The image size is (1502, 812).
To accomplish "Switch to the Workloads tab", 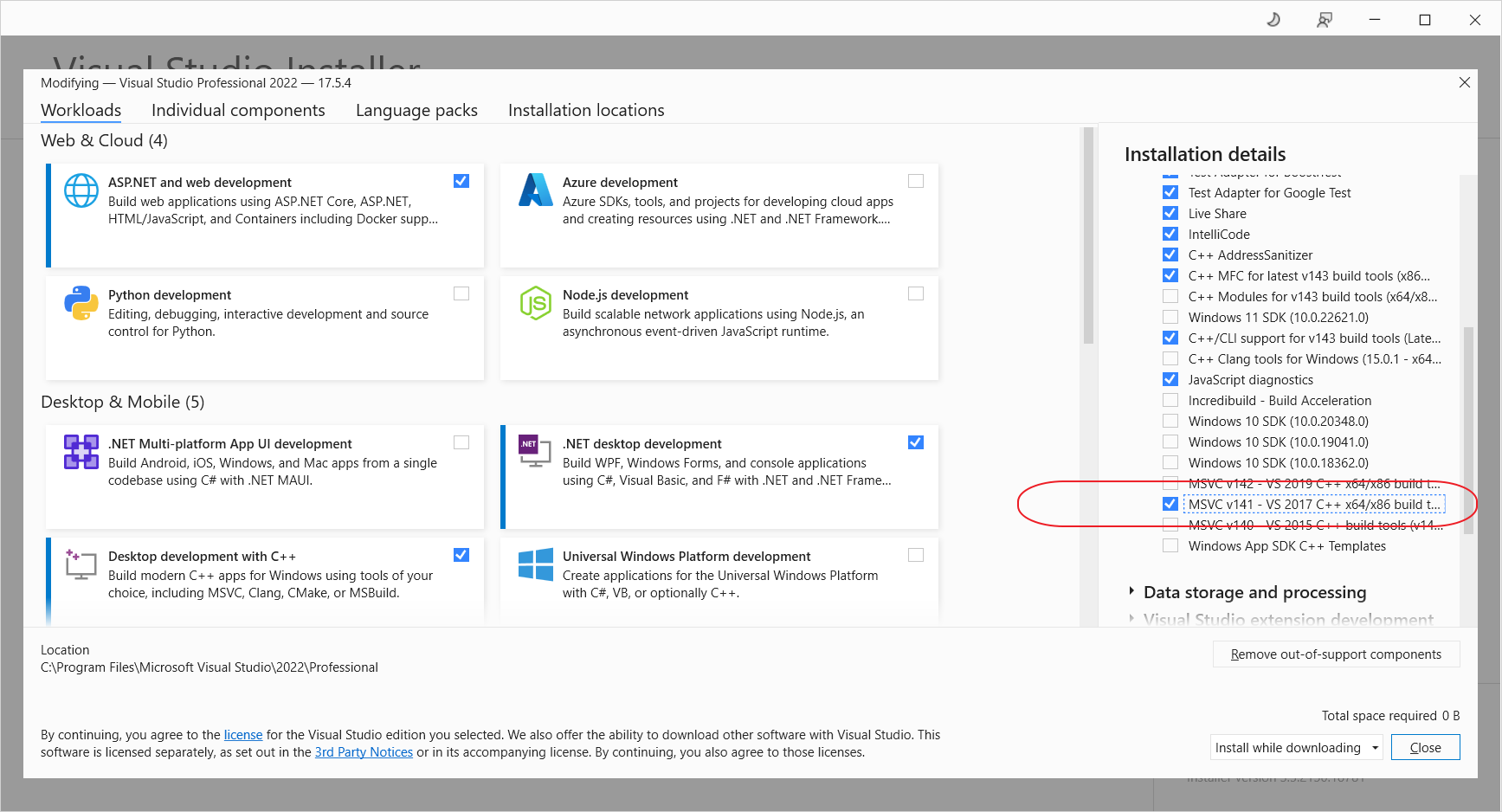I will [x=81, y=110].
